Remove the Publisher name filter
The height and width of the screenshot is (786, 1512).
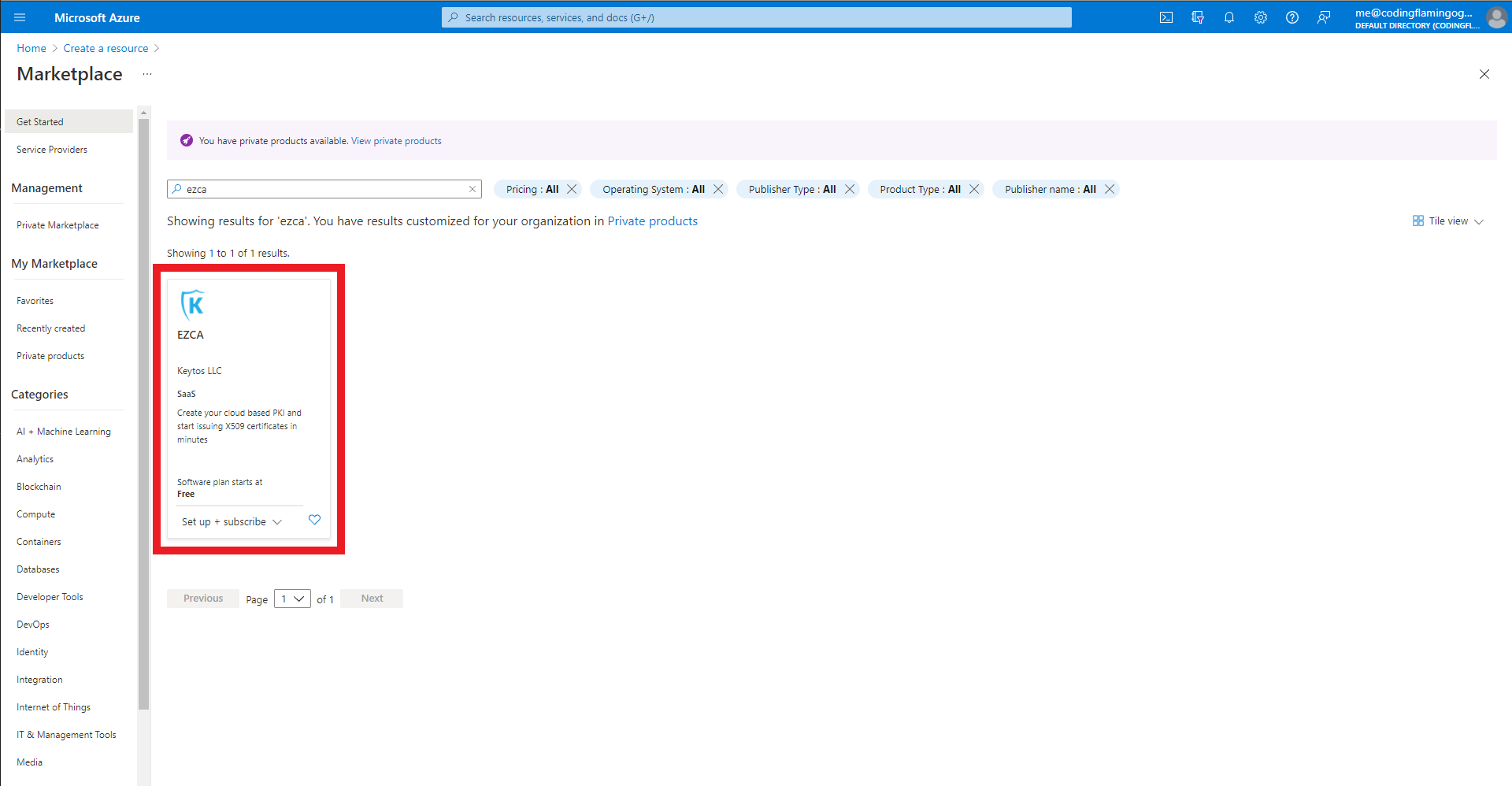[1110, 189]
